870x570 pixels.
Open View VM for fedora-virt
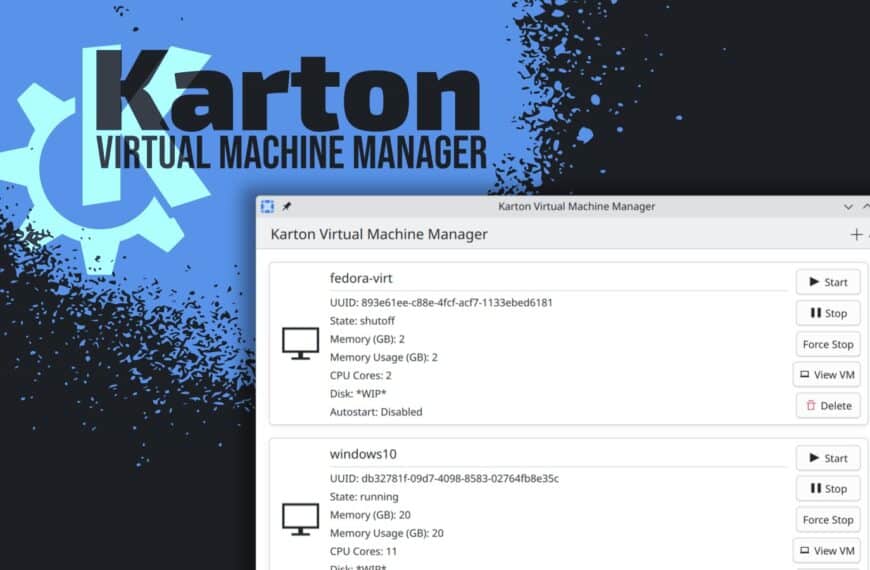(x=827, y=375)
